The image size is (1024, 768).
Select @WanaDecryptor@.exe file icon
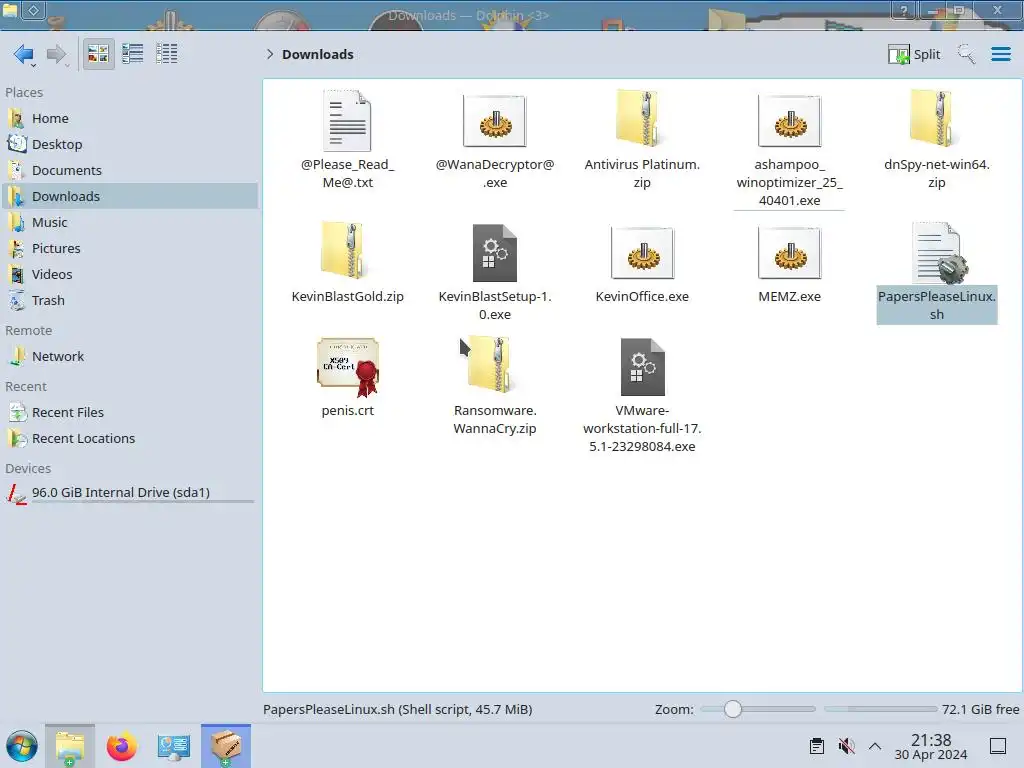tap(495, 121)
